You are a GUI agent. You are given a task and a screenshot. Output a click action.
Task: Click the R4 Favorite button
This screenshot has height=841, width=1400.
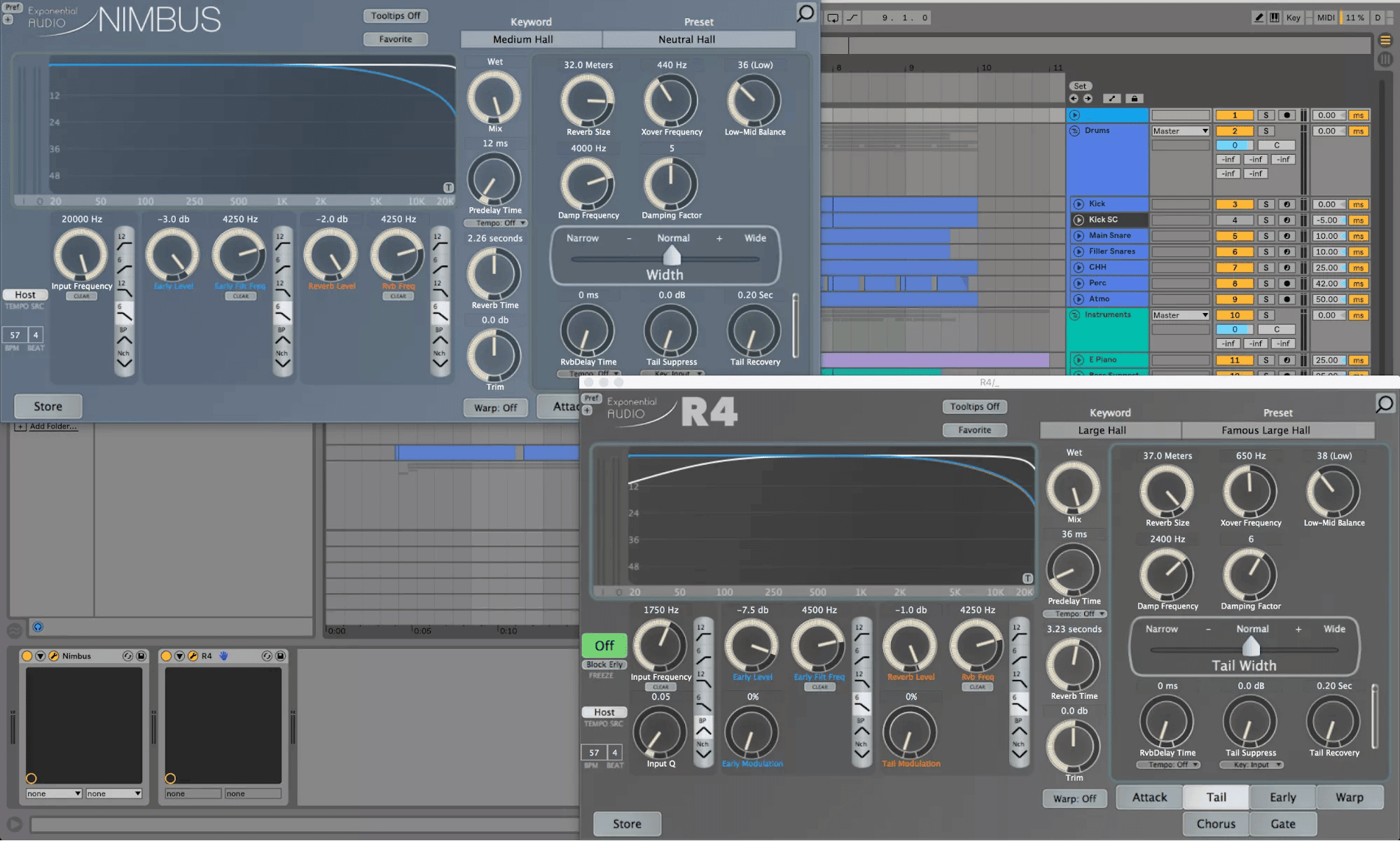974,430
